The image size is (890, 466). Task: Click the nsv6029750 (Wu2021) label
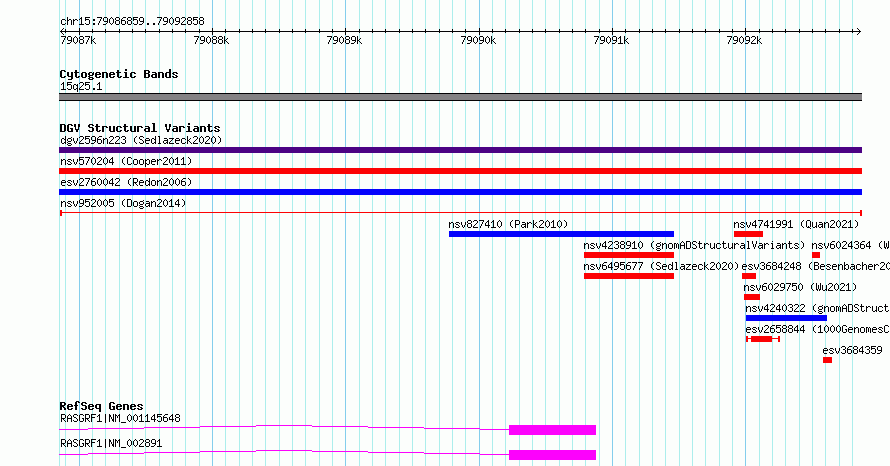(800, 287)
